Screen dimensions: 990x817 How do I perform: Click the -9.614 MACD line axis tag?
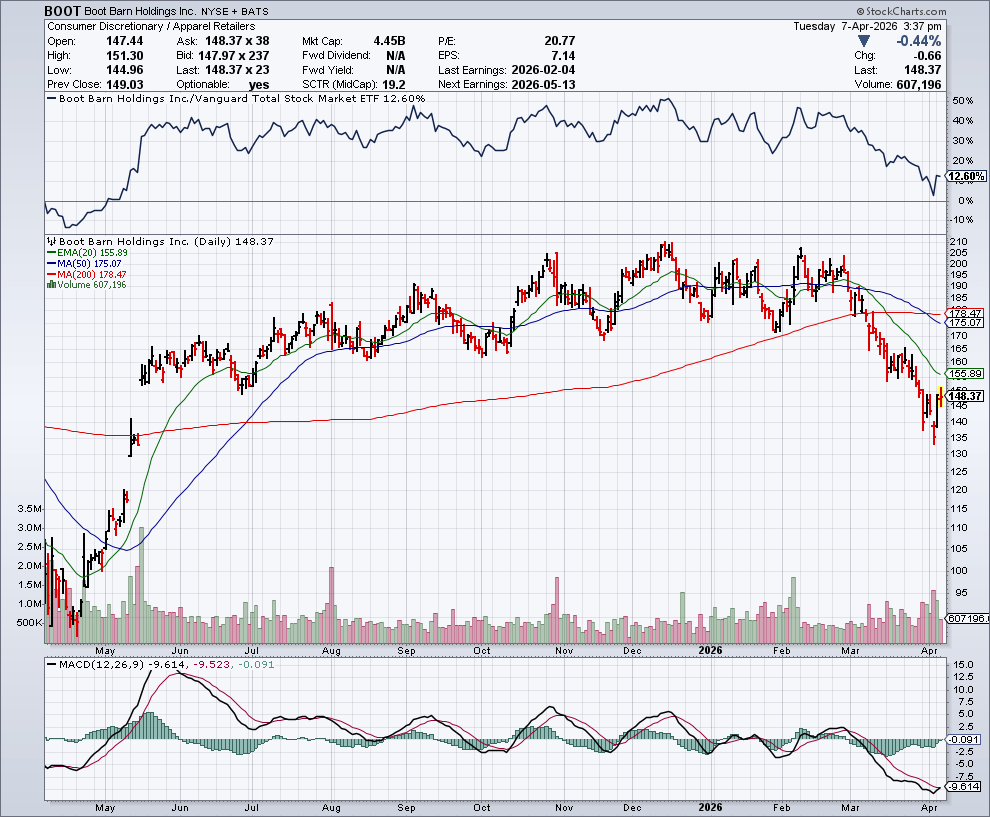point(964,787)
